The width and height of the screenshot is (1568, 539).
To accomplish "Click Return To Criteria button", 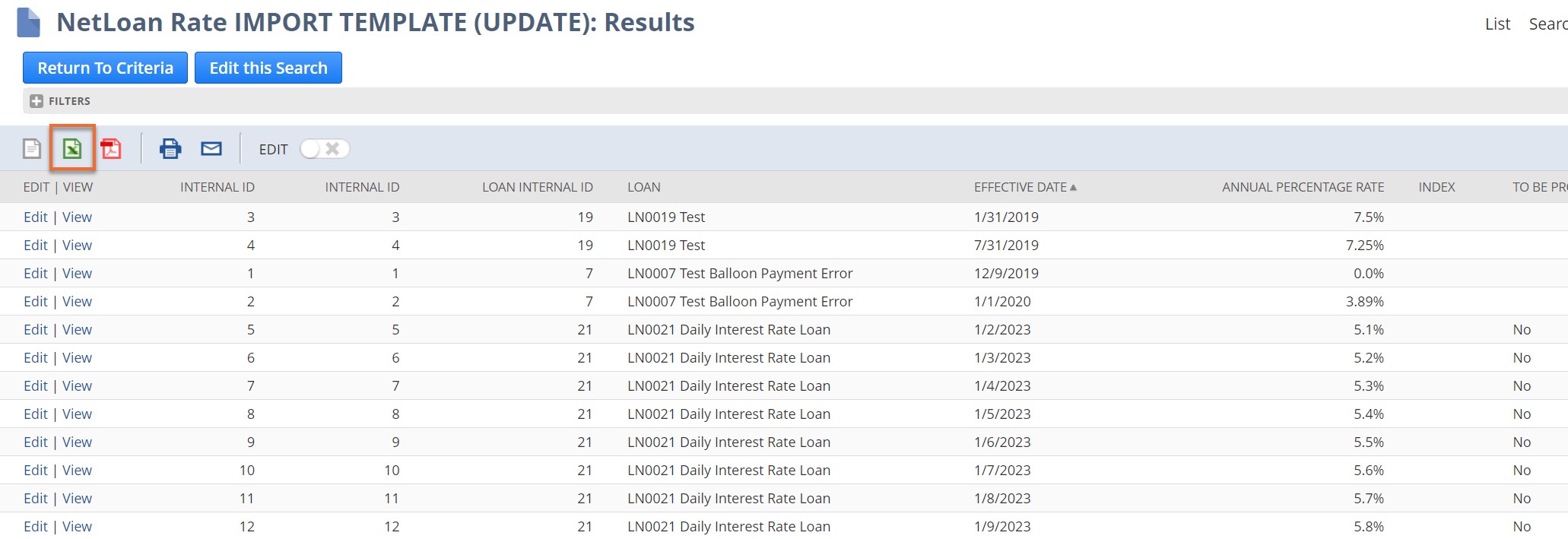I will click(105, 68).
